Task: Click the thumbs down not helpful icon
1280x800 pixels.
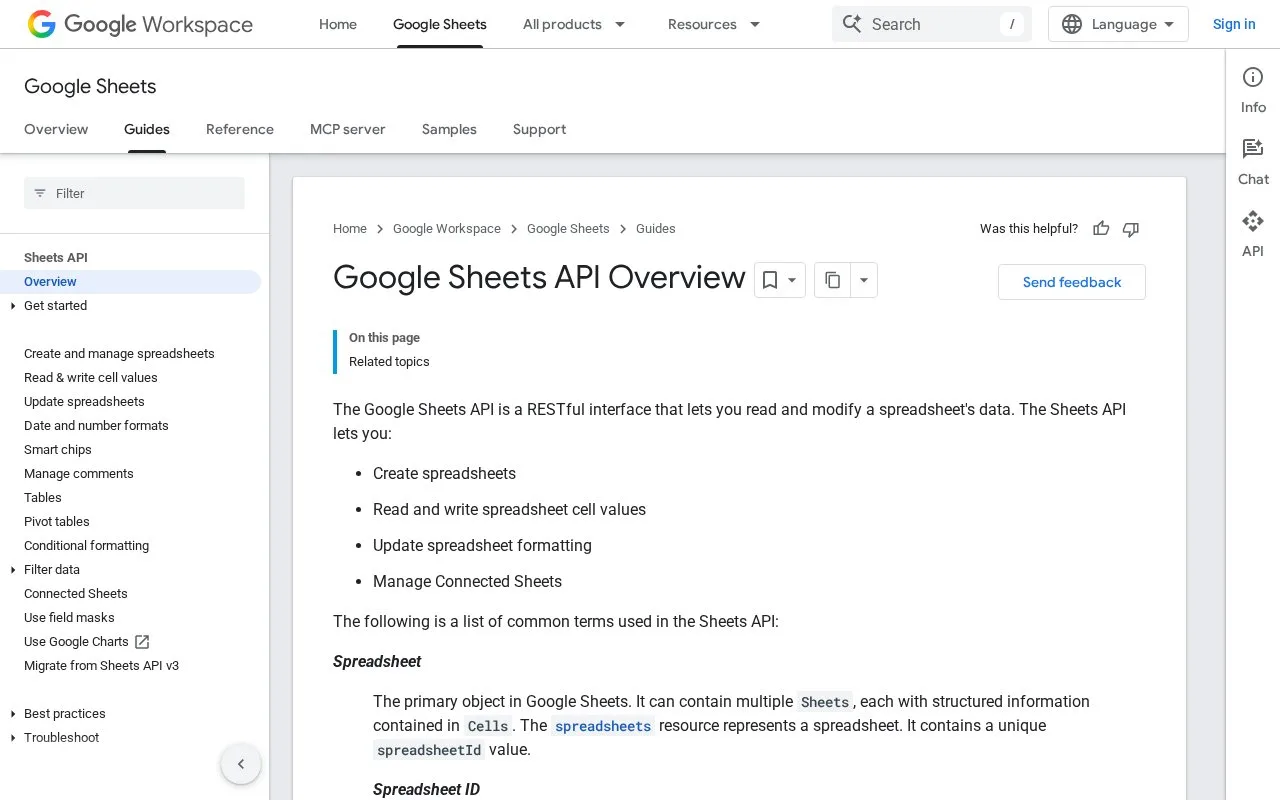Action: [x=1131, y=229]
